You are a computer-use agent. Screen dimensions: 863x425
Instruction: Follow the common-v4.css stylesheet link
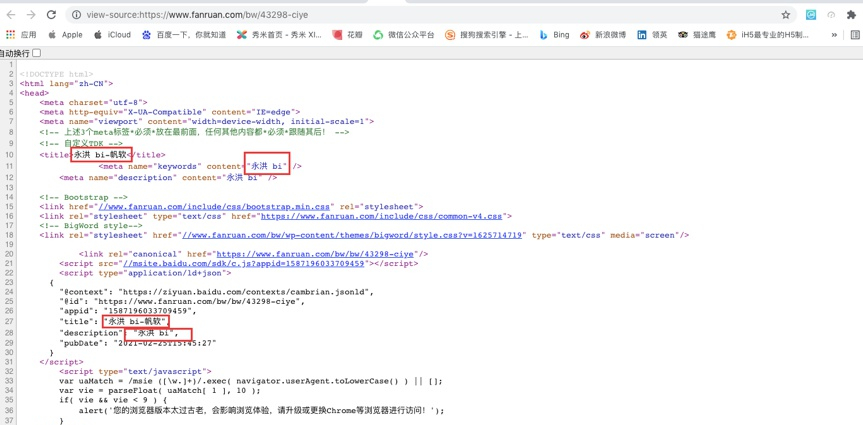[x=381, y=216]
